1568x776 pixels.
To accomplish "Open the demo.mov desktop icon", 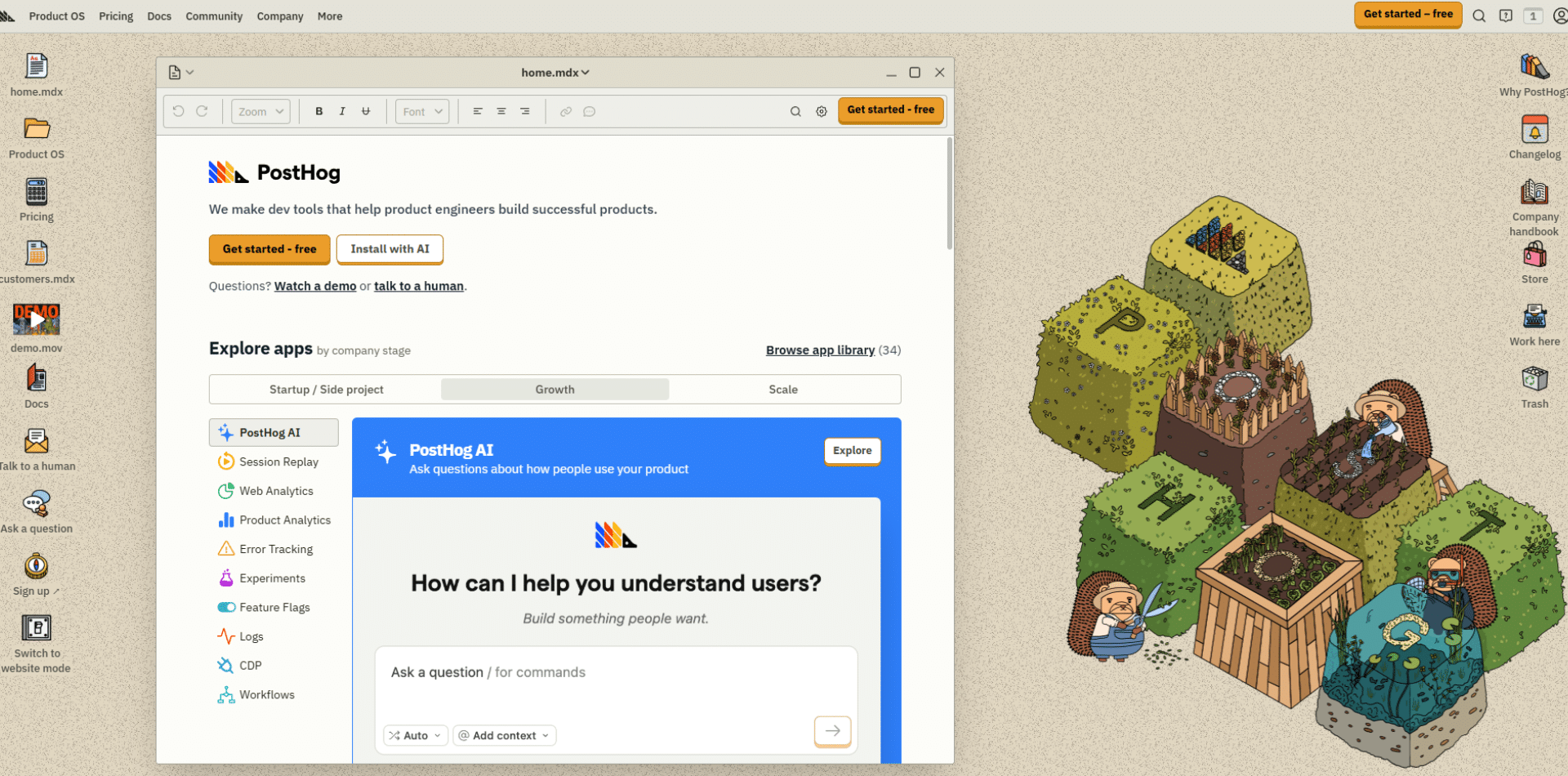I will [x=36, y=320].
